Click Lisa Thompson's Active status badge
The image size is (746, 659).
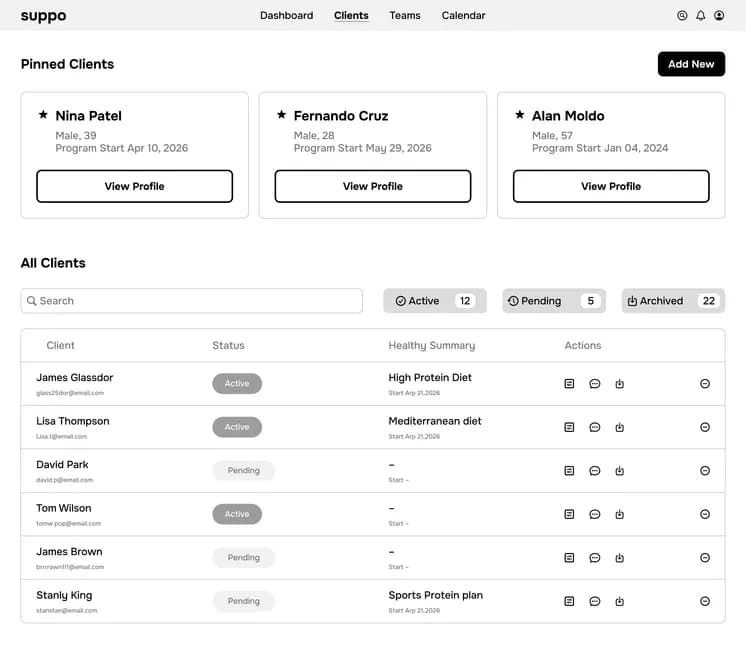237,427
